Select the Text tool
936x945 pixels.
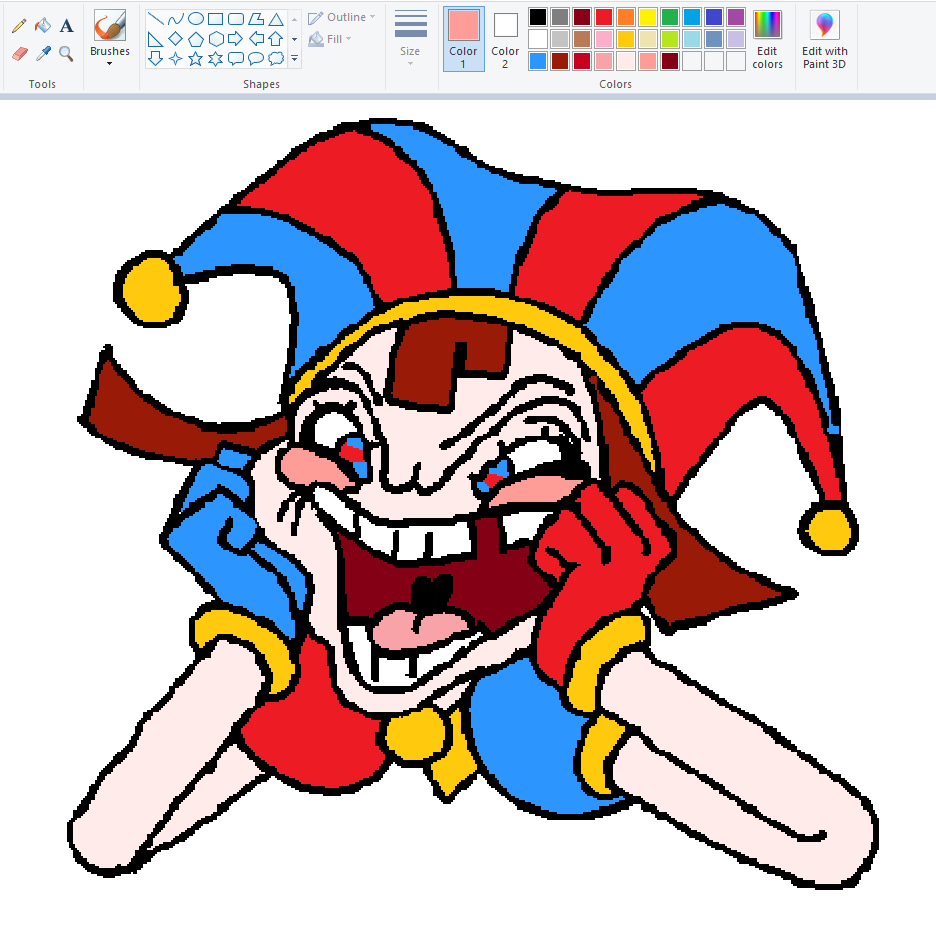pos(66,25)
